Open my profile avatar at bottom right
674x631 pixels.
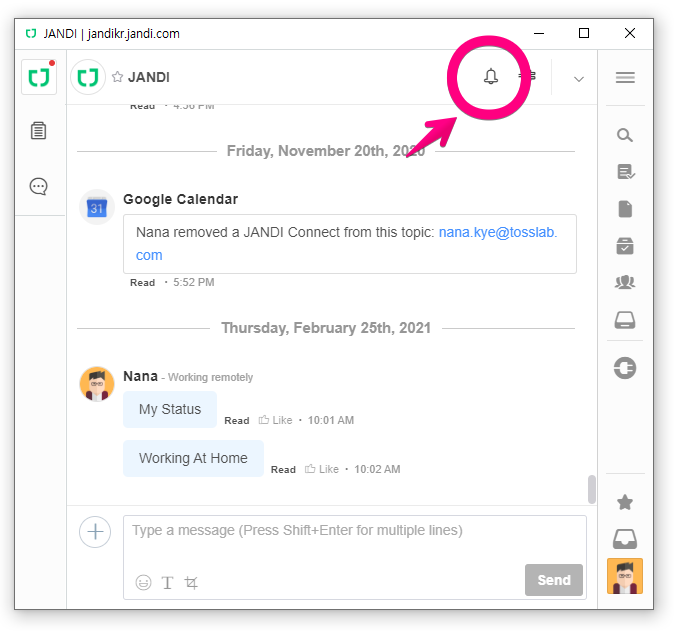click(625, 576)
